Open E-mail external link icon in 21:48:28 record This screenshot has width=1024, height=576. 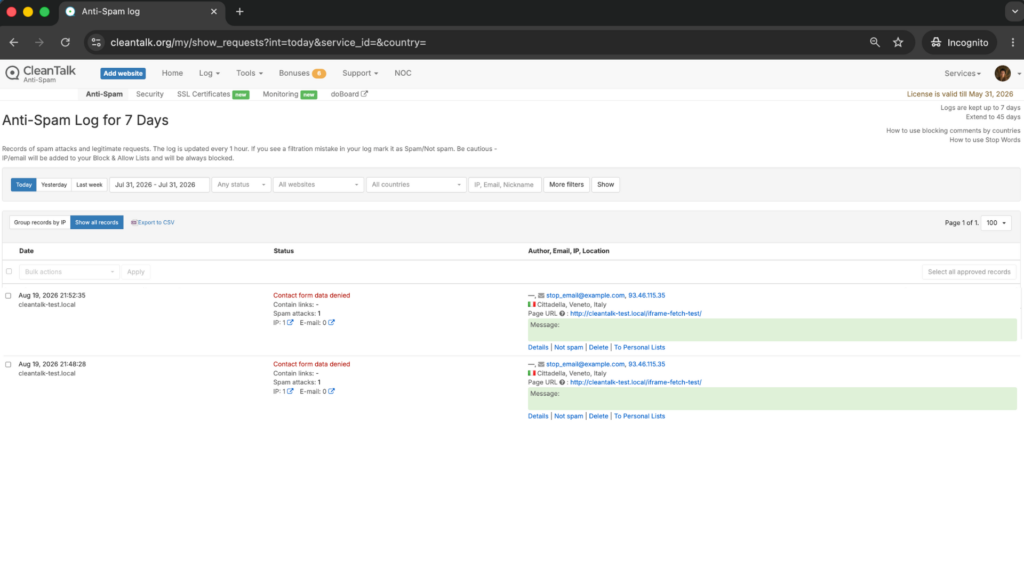coord(331,391)
